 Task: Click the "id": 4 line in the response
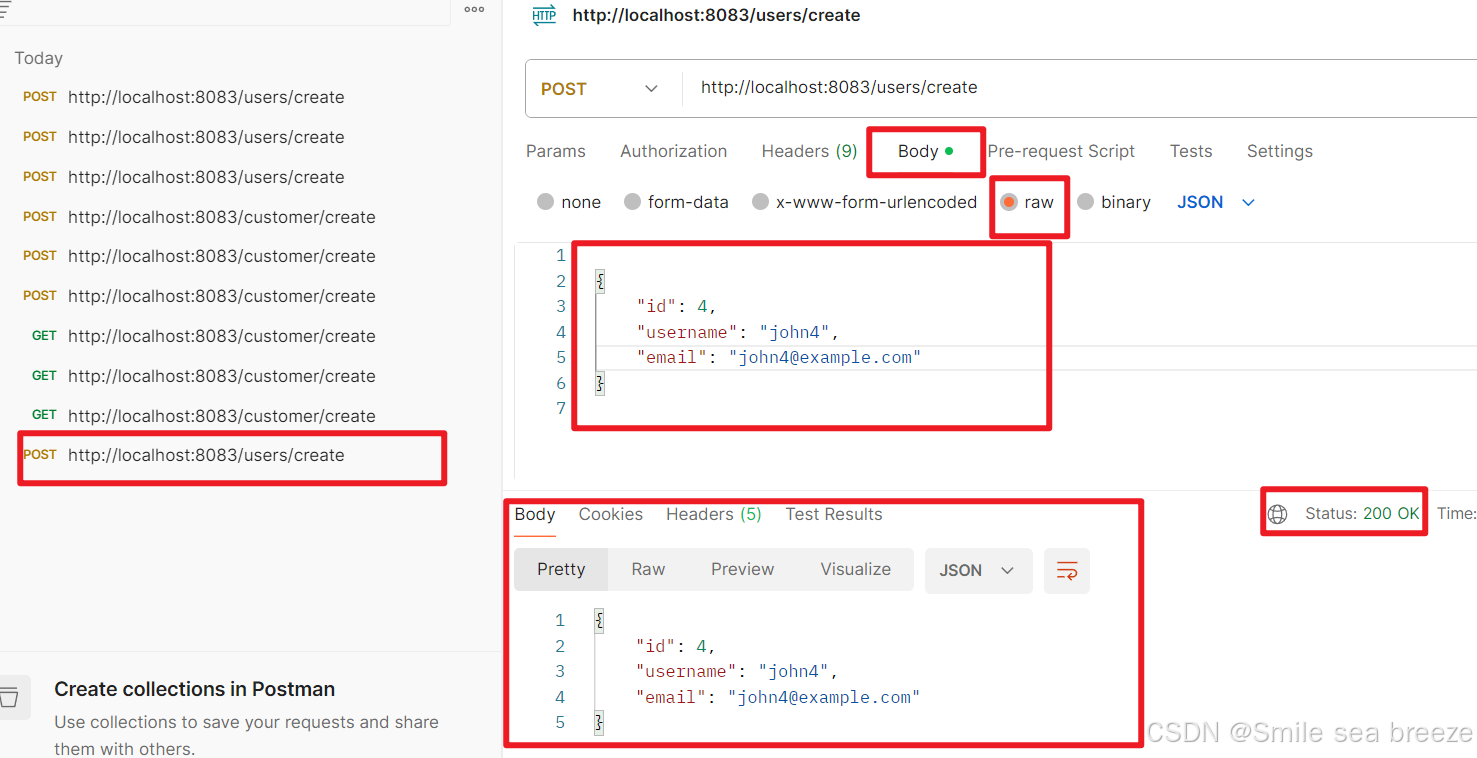tap(675, 646)
